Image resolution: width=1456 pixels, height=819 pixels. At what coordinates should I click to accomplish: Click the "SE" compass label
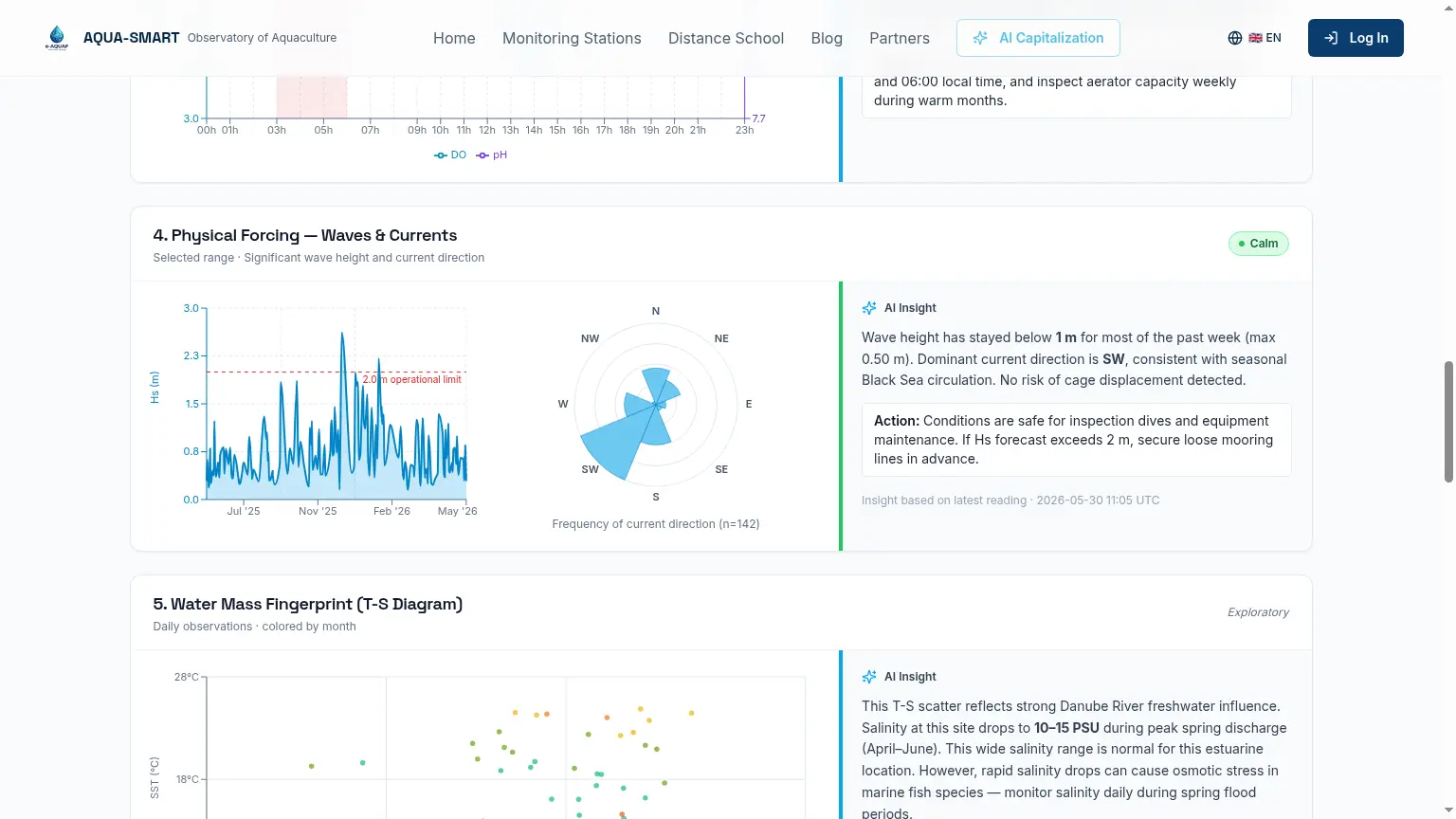[x=721, y=469]
